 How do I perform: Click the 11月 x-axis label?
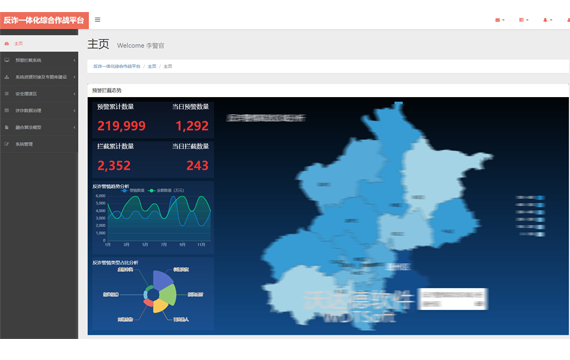(201, 245)
